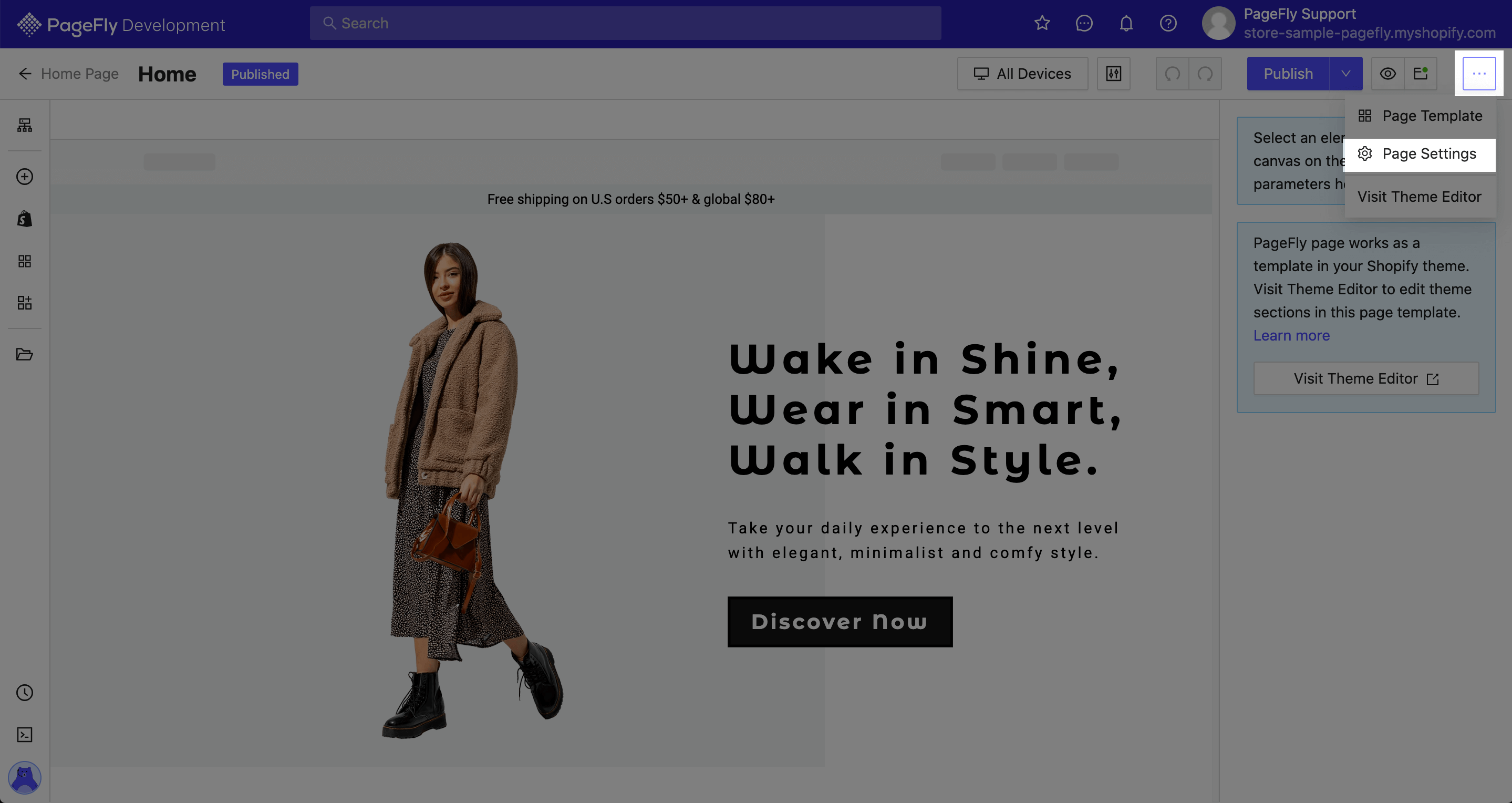Click the Visit Theme Editor panel button
1512x803 pixels.
[x=1366, y=378]
